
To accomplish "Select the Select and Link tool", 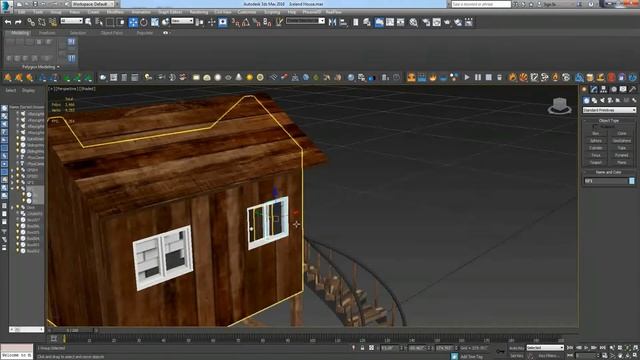I will coord(31,22).
